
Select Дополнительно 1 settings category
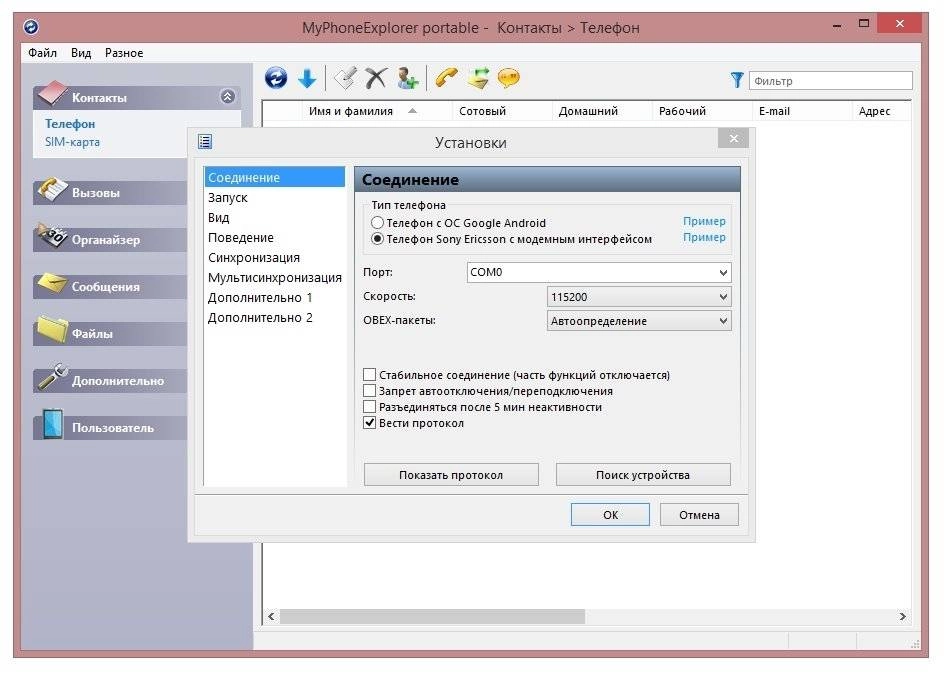275,297
